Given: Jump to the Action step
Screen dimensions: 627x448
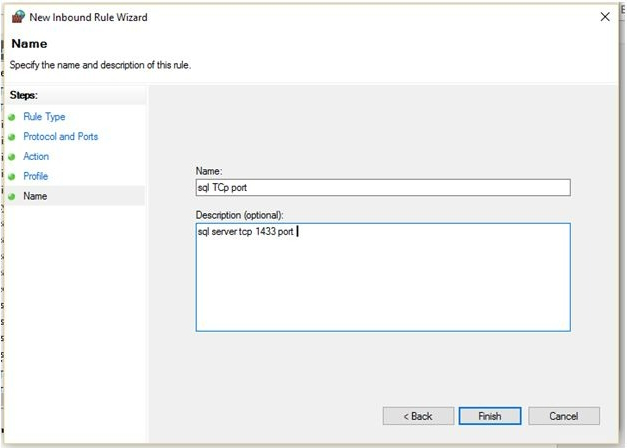Looking at the screenshot, I should pyautogui.click(x=36, y=157).
